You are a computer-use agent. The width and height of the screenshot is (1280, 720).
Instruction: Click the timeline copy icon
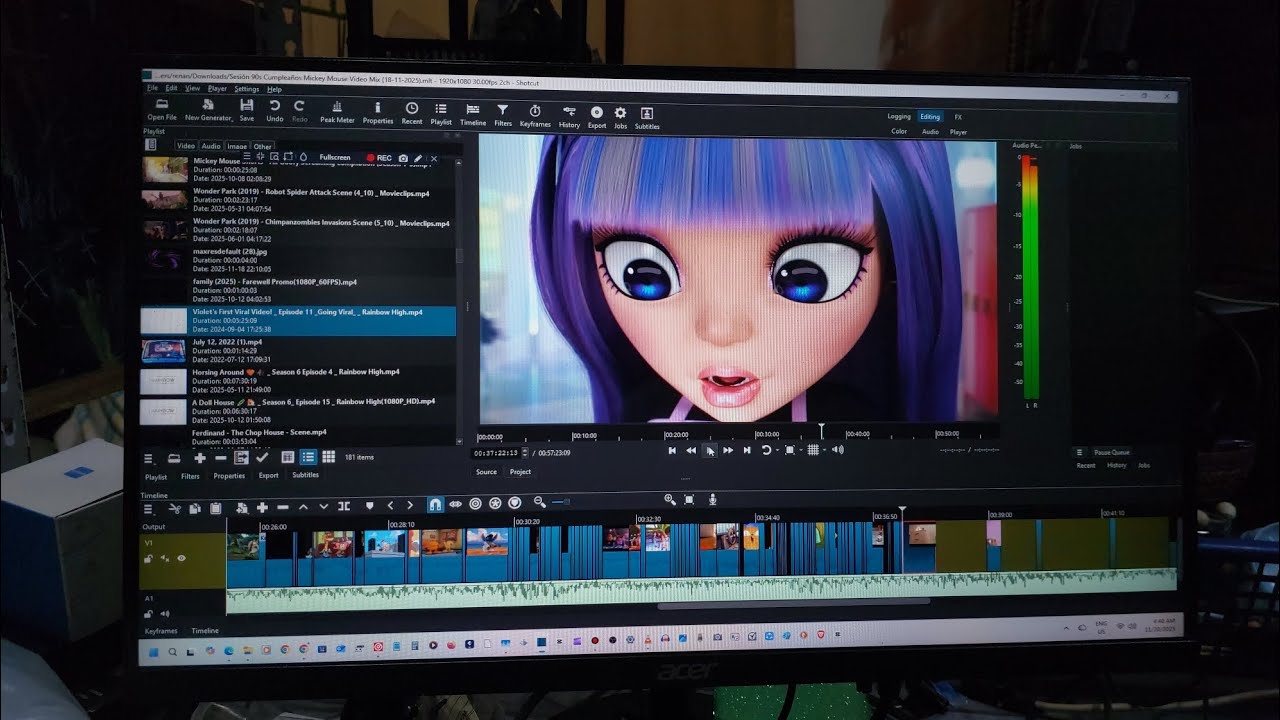point(195,508)
